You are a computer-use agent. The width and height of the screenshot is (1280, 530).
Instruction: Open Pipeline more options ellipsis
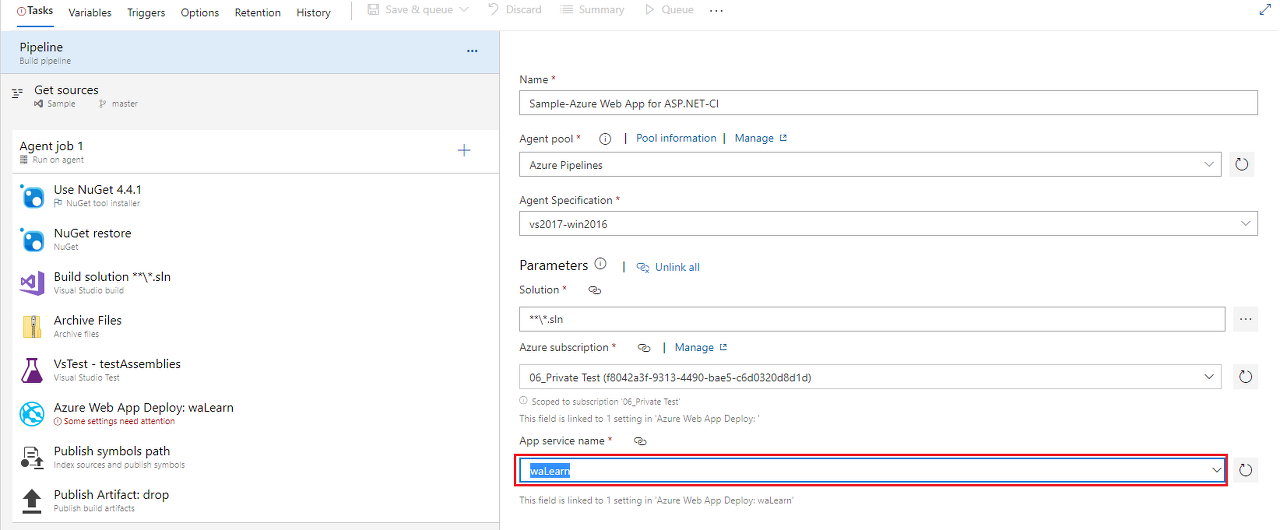coord(472,51)
